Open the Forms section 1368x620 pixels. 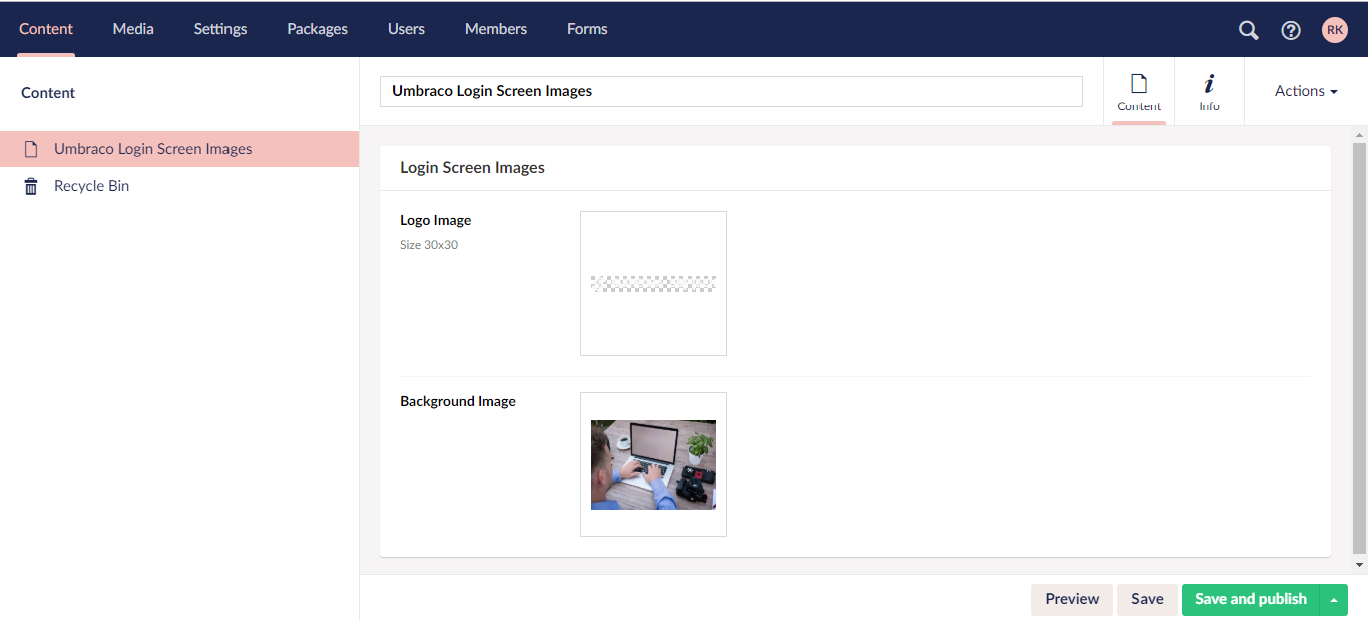tap(587, 29)
